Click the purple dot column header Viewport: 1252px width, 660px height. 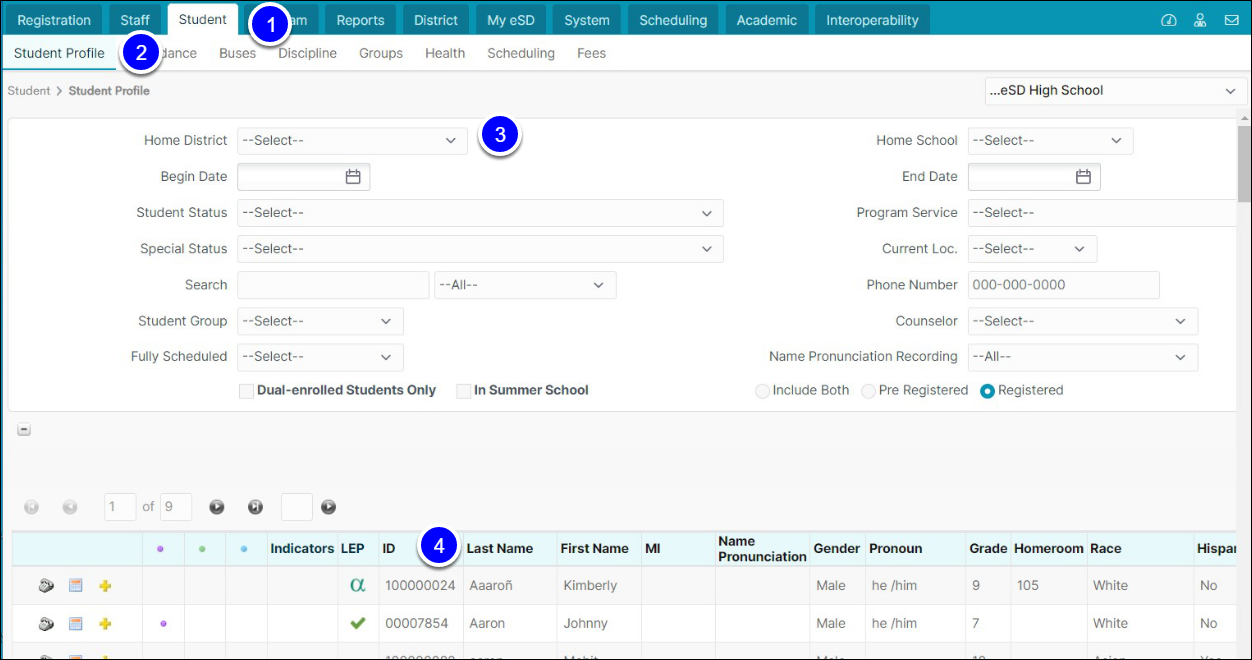click(161, 549)
